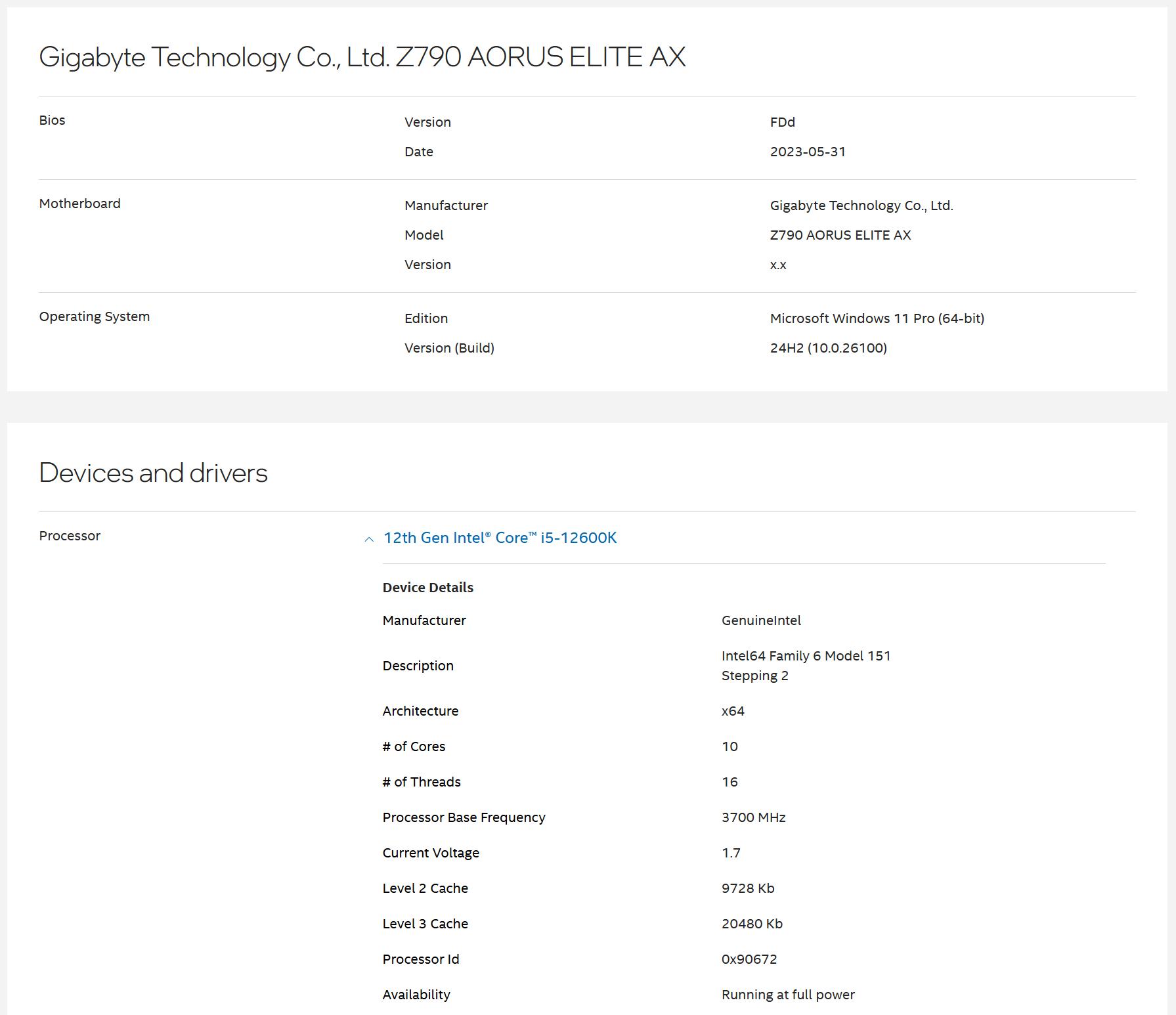Screen dimensions: 1176x1015
Task: Select the number of cores value 10
Action: pyautogui.click(x=730, y=746)
